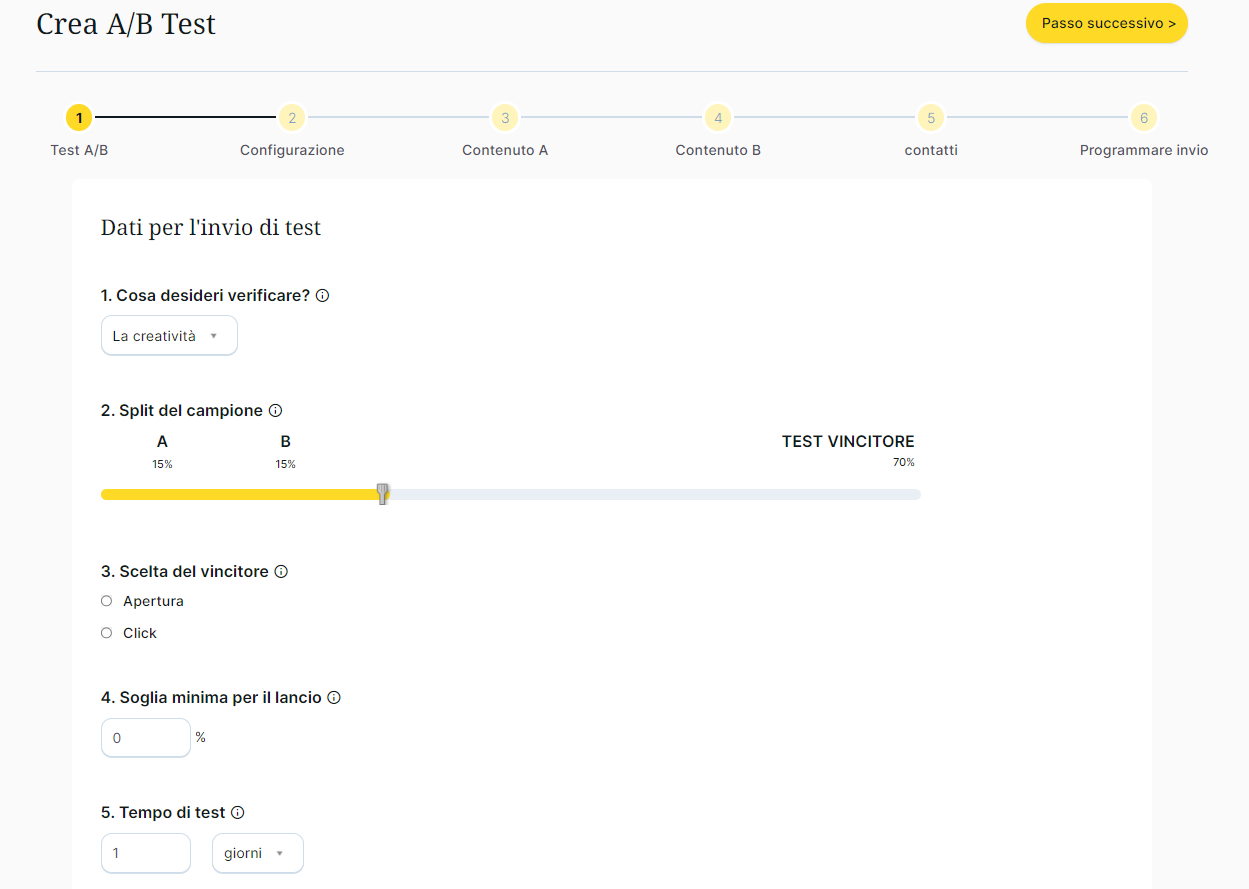Go to step 2 Configurazione
Image resolution: width=1249 pixels, height=889 pixels.
pyautogui.click(x=292, y=118)
